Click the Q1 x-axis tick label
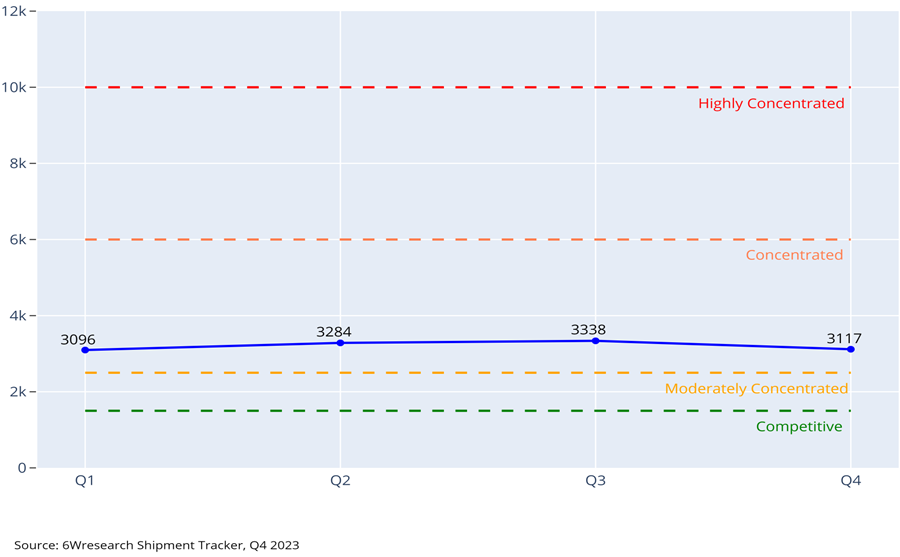 pyautogui.click(x=85, y=481)
